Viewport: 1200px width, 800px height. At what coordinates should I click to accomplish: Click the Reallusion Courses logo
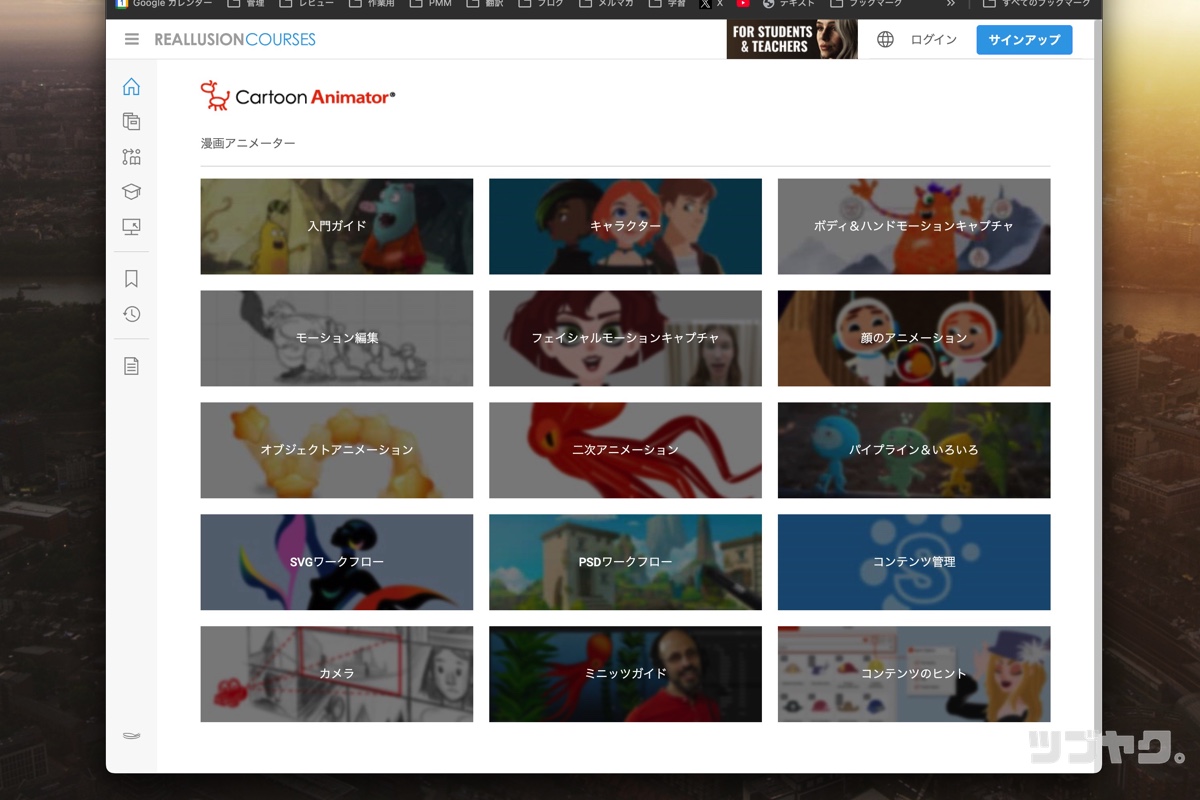pos(235,40)
